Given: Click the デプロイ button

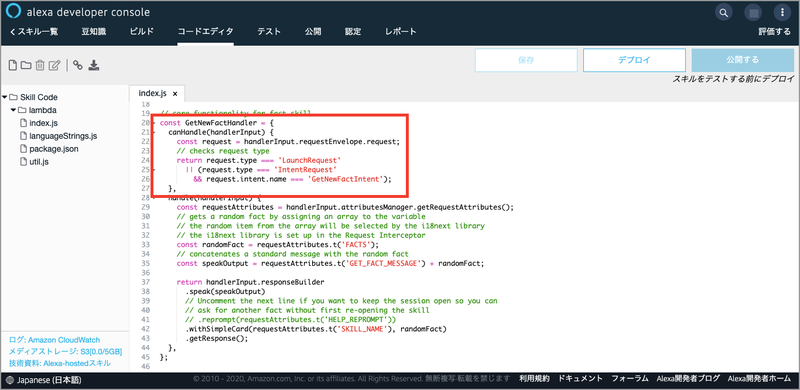Looking at the screenshot, I should click(634, 60).
